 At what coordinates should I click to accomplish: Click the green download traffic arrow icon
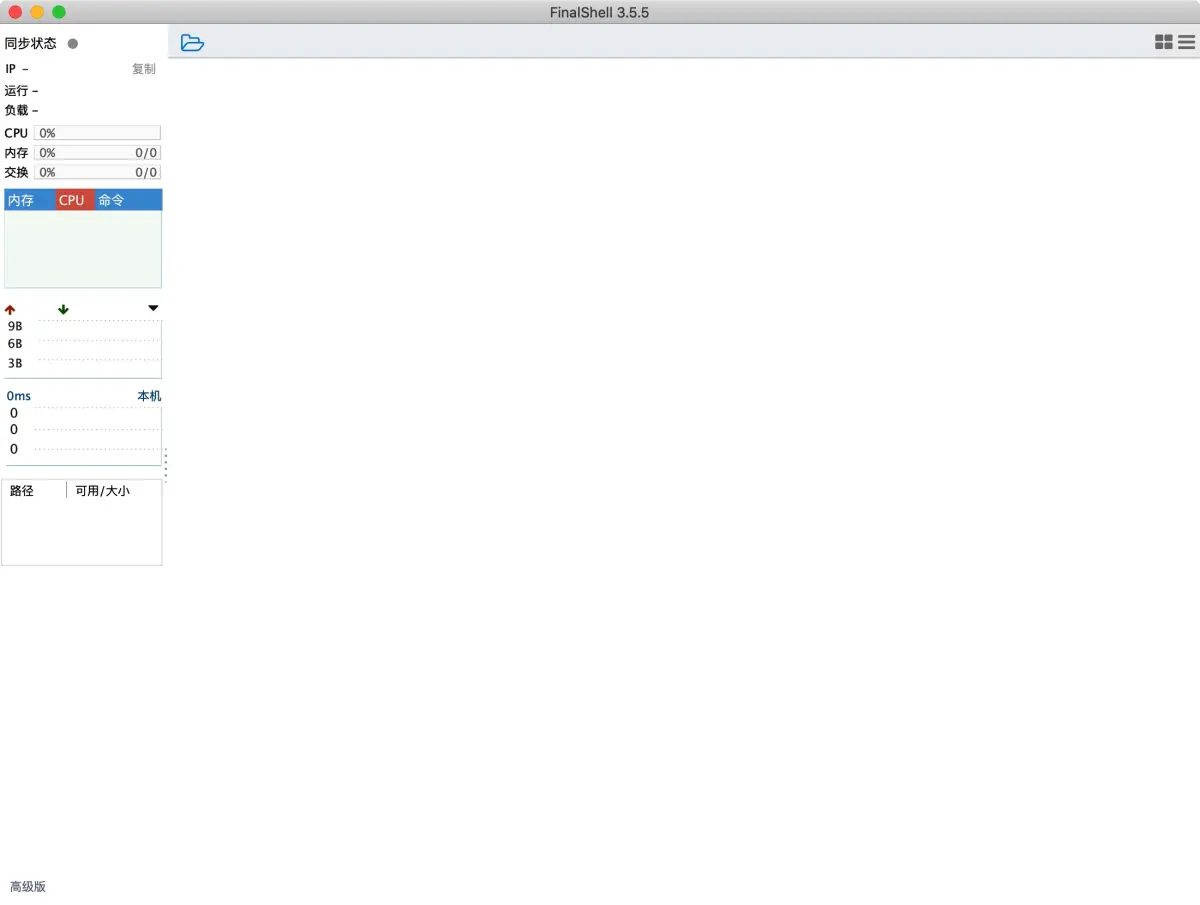(x=62, y=309)
